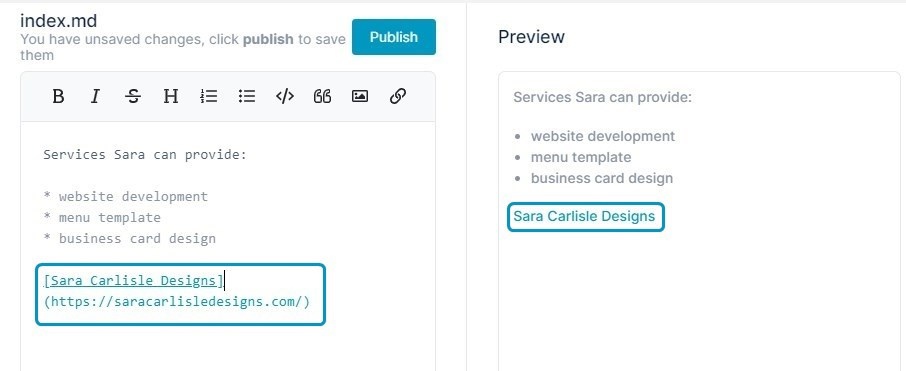Insert a hyperlink using the chain icon
906x371 pixels.
tap(398, 96)
